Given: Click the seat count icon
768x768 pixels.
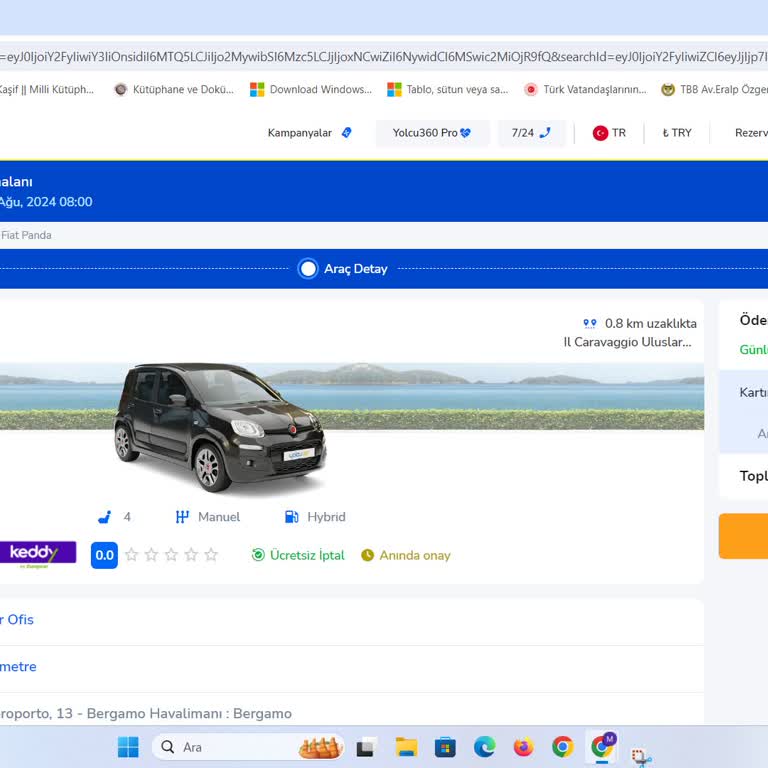Looking at the screenshot, I should 104,517.
